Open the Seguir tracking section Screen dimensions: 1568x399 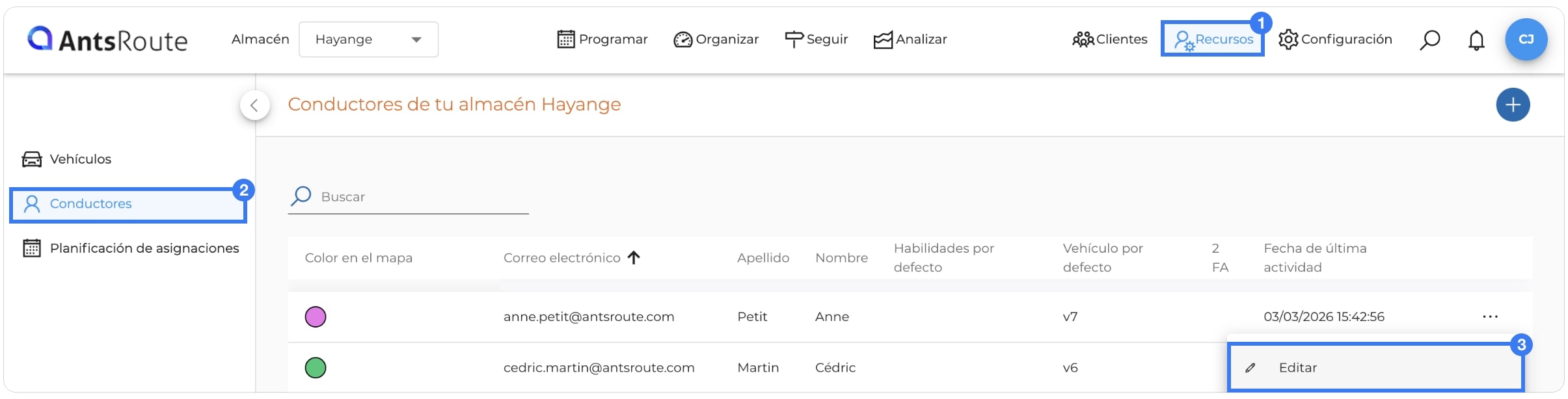tap(816, 40)
